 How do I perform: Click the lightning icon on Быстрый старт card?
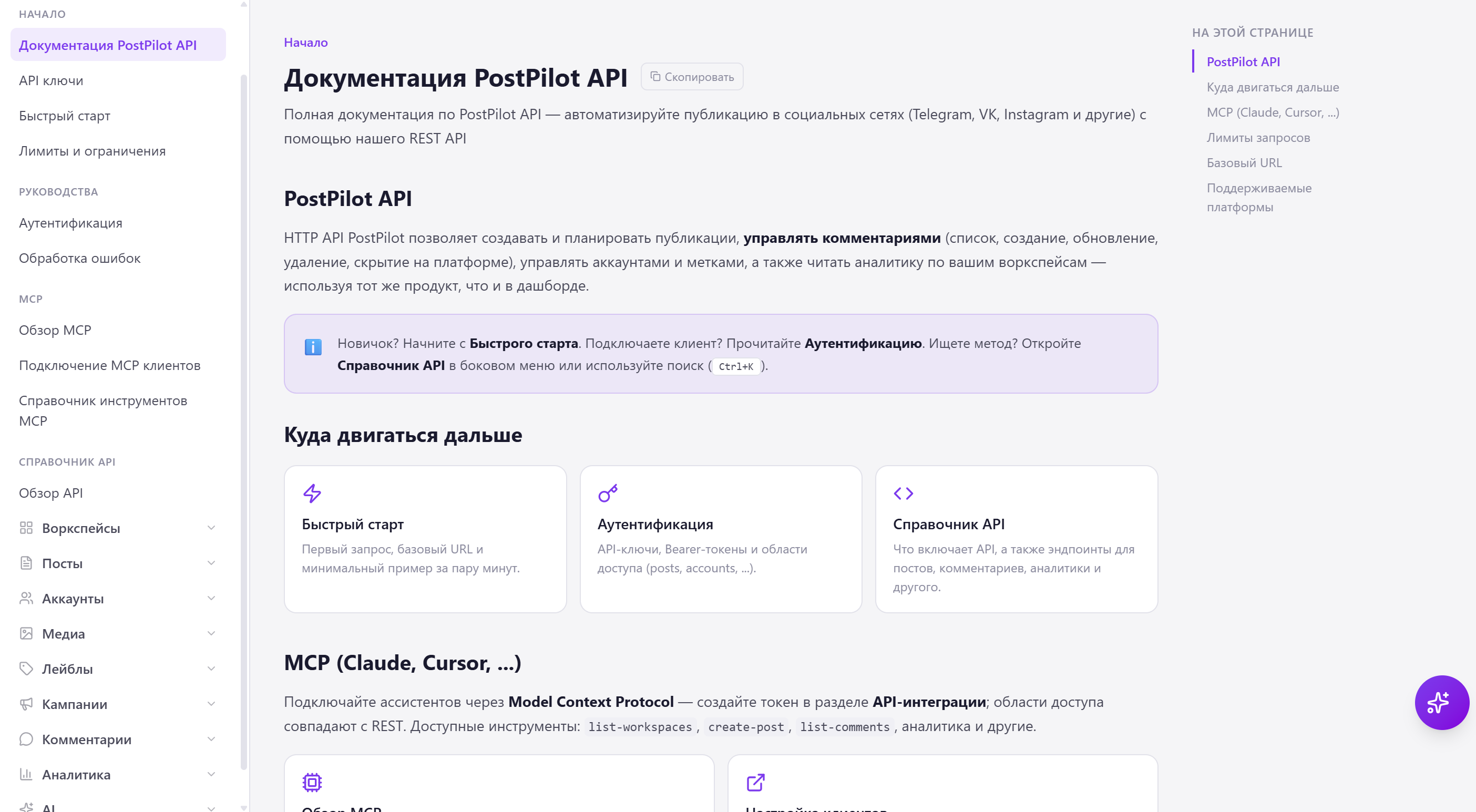point(312,494)
